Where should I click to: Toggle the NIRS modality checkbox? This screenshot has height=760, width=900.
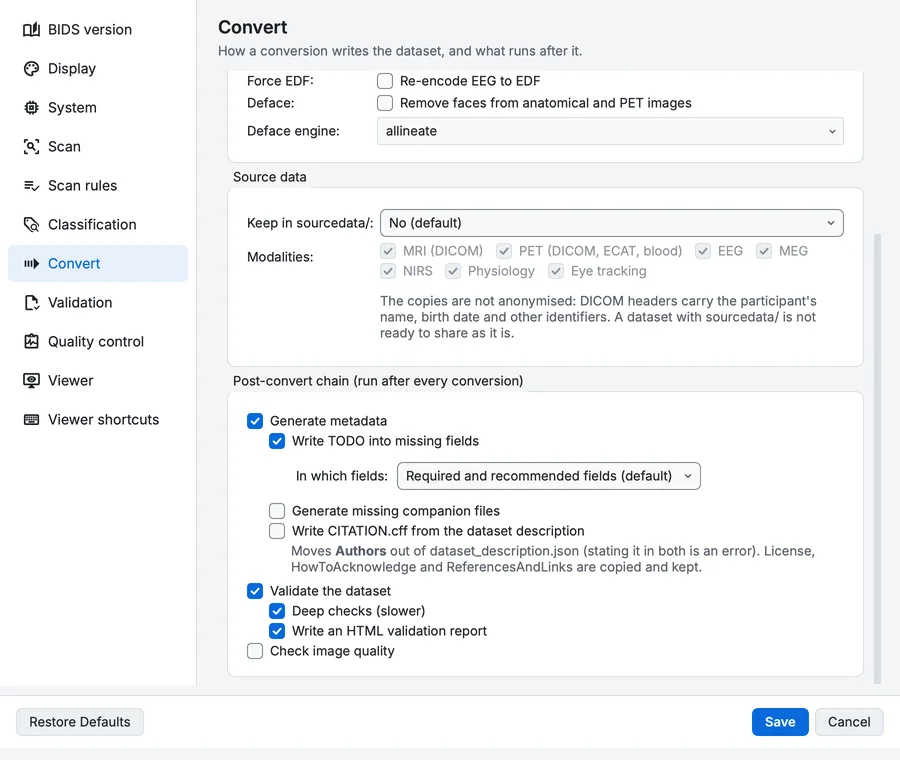[x=388, y=271]
